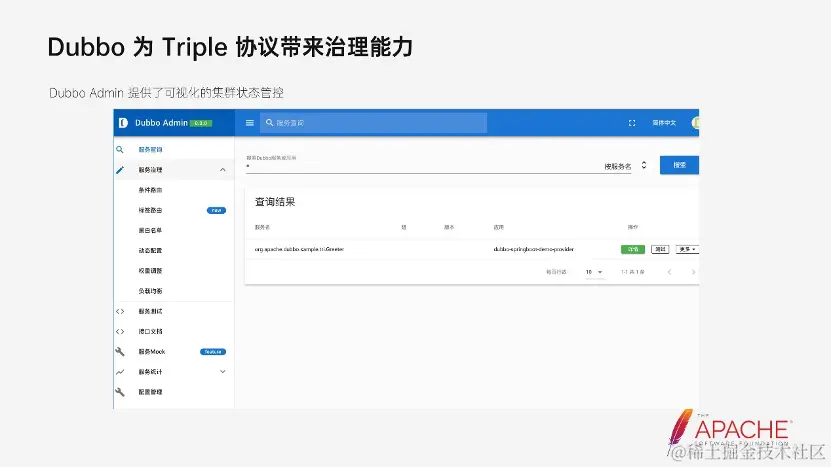Click the '1-1 共 1 条' pagination text
Screen dimensions: 832x468
[x=632, y=272]
